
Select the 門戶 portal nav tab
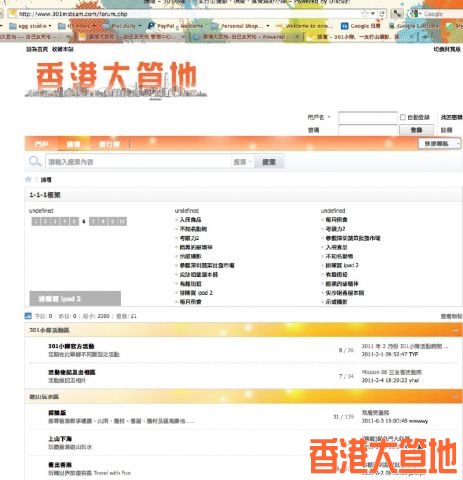pyautogui.click(x=41, y=144)
